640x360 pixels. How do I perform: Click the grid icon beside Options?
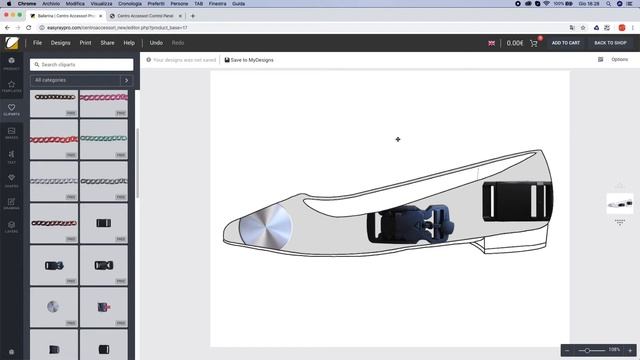click(600, 60)
